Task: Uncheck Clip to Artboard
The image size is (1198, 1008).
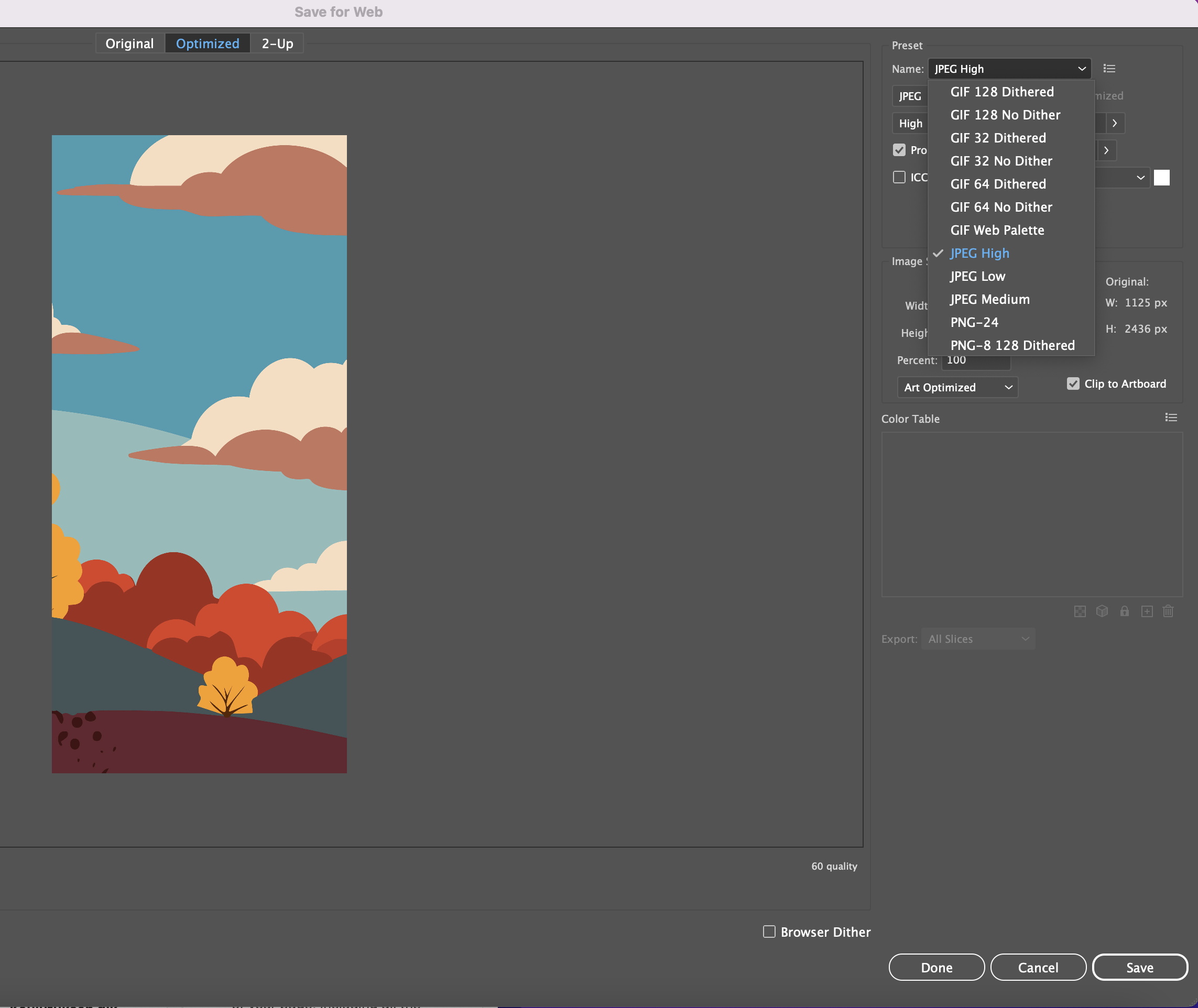Action: 1073,384
